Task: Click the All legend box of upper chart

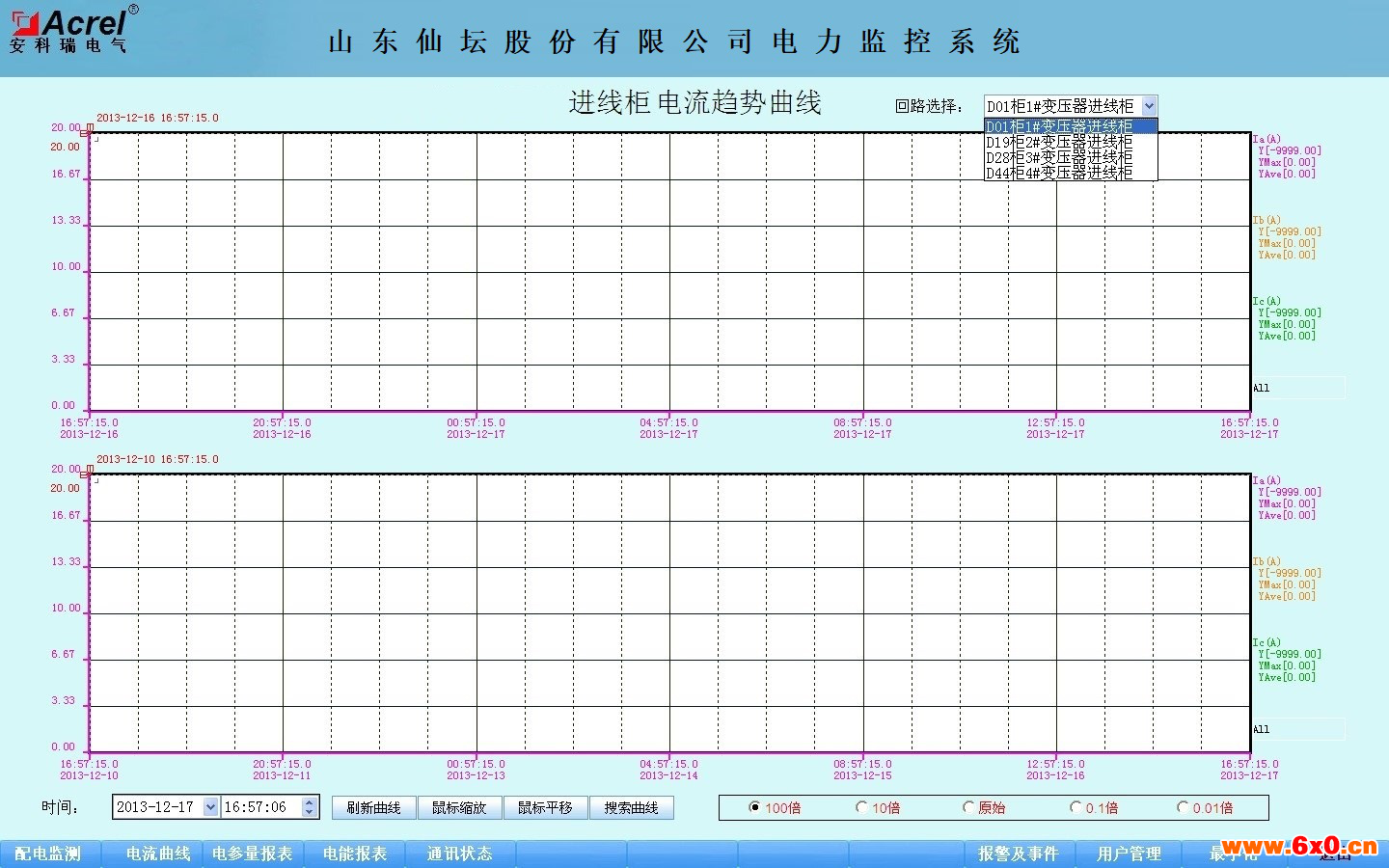Action: coord(1298,388)
